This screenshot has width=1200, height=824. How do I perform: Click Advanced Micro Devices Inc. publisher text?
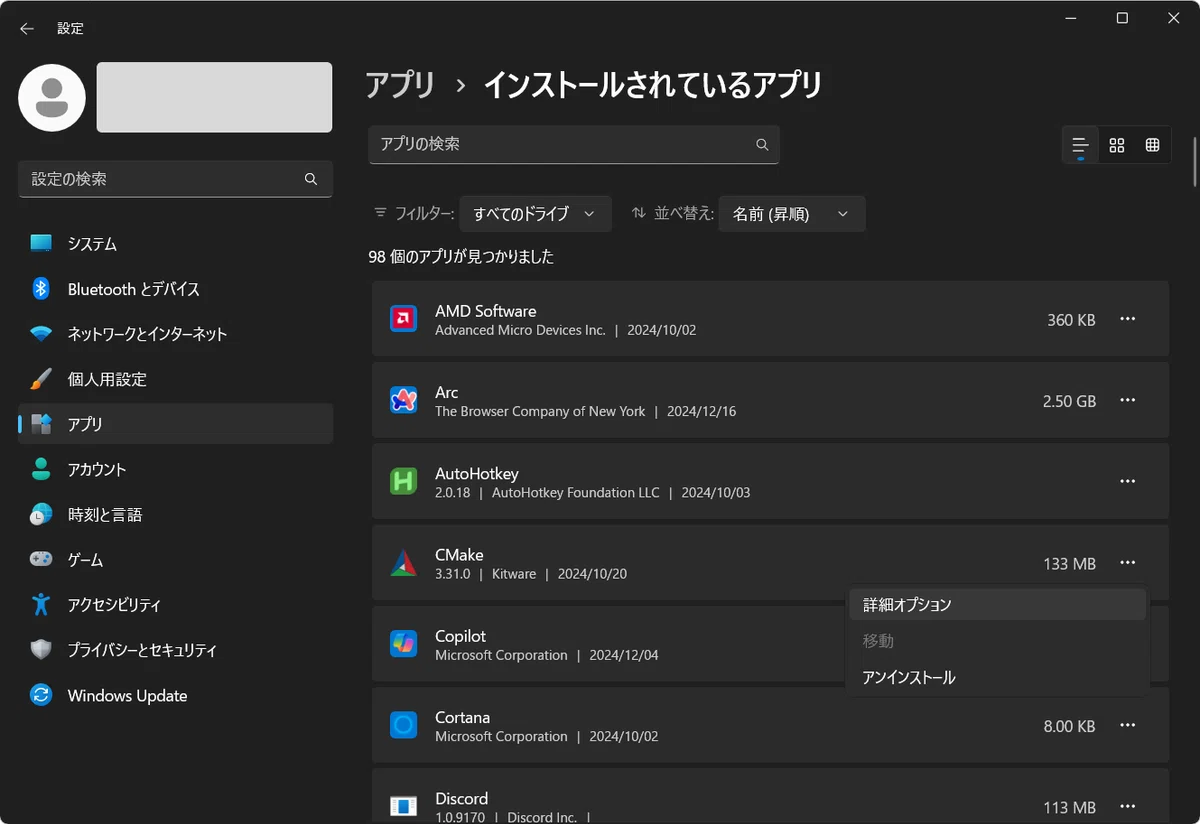pos(520,330)
